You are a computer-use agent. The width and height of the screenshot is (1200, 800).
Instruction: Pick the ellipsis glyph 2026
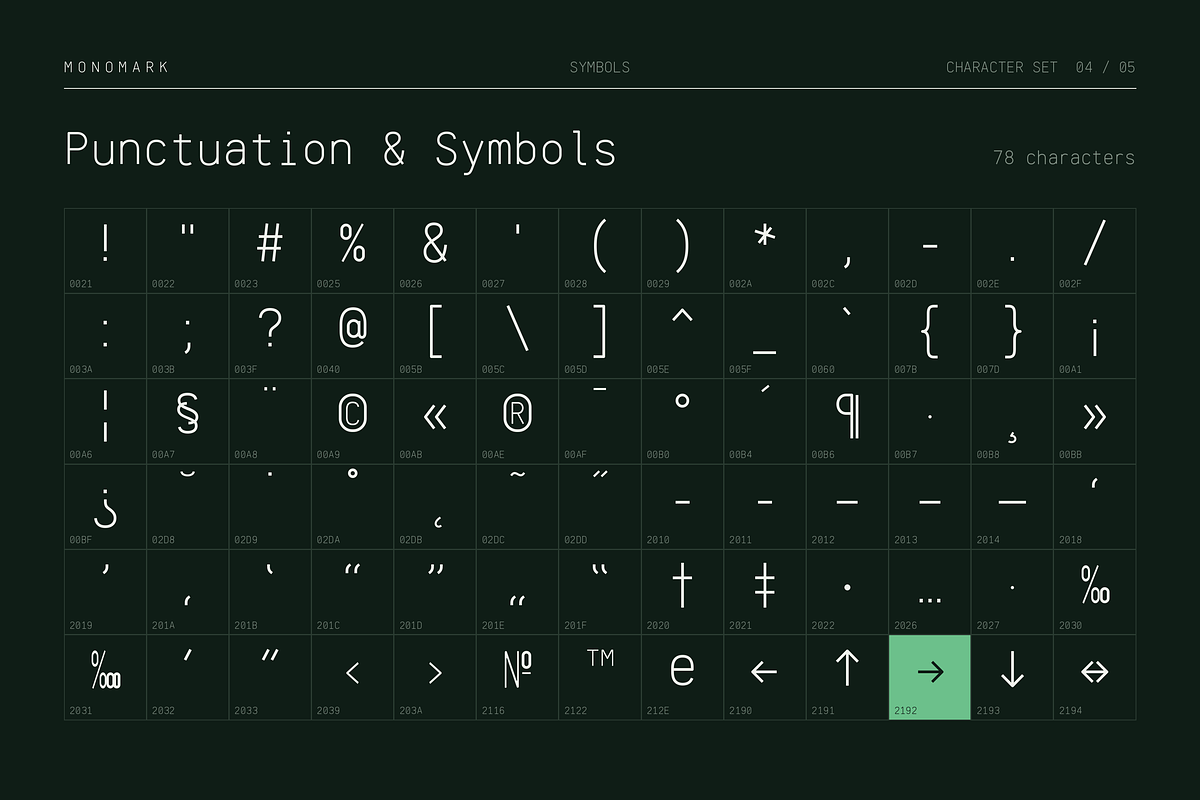point(929,591)
